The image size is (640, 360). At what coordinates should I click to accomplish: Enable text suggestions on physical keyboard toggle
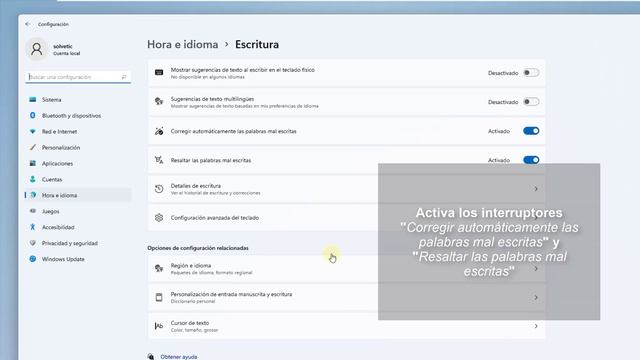pos(531,73)
